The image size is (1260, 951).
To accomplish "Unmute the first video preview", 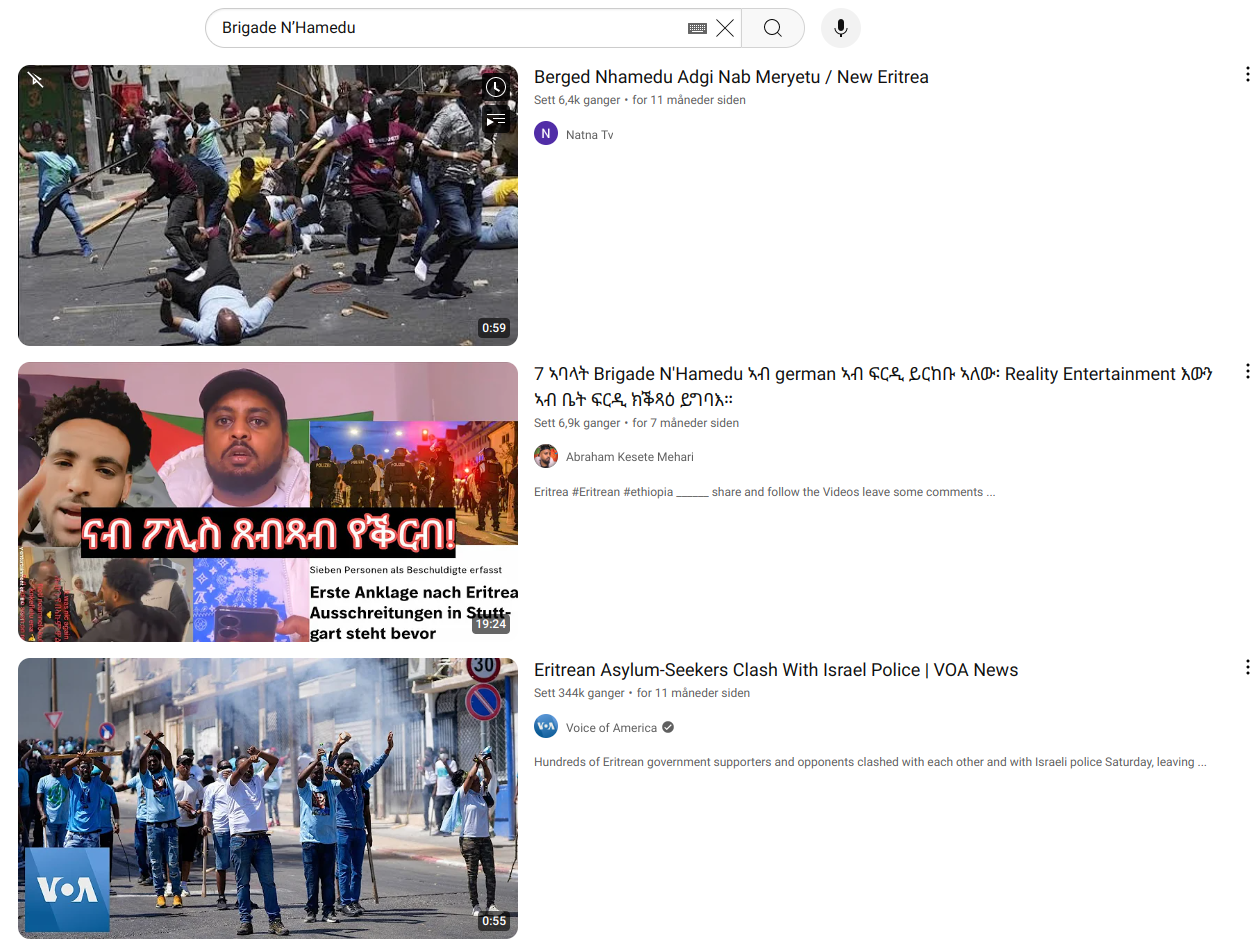I will pos(36,80).
